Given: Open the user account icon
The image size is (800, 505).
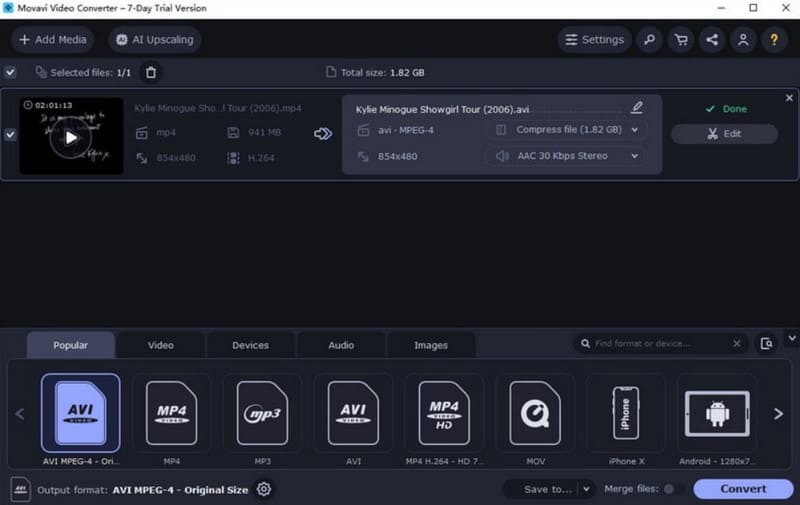Looking at the screenshot, I should [x=743, y=40].
